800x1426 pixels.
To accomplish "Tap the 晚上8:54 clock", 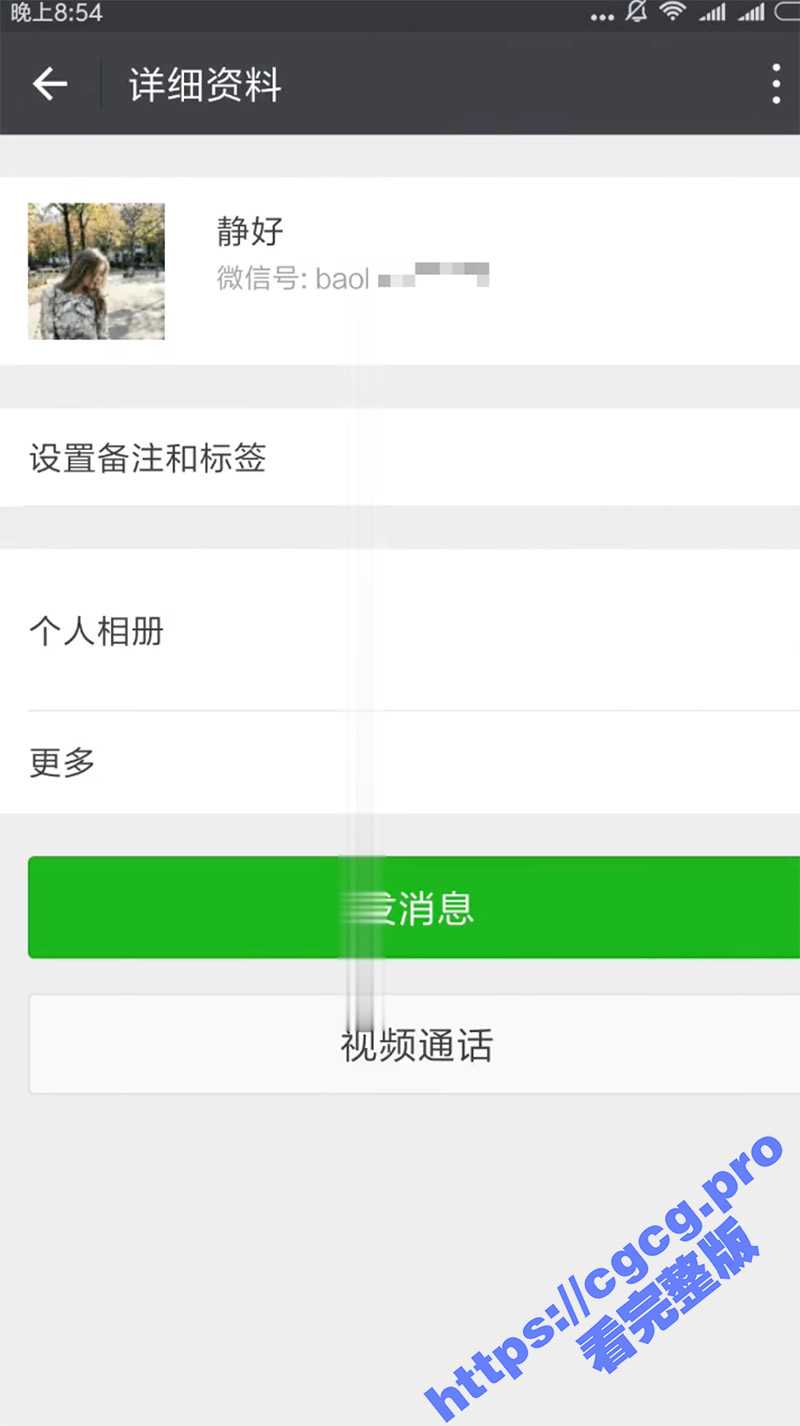I will tap(57, 13).
